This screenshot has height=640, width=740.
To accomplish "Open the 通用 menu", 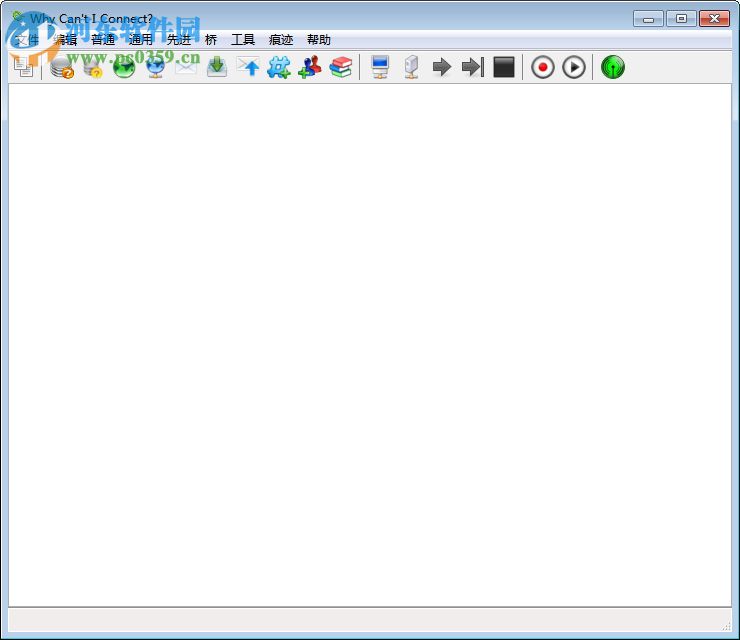I will pyautogui.click(x=141, y=40).
